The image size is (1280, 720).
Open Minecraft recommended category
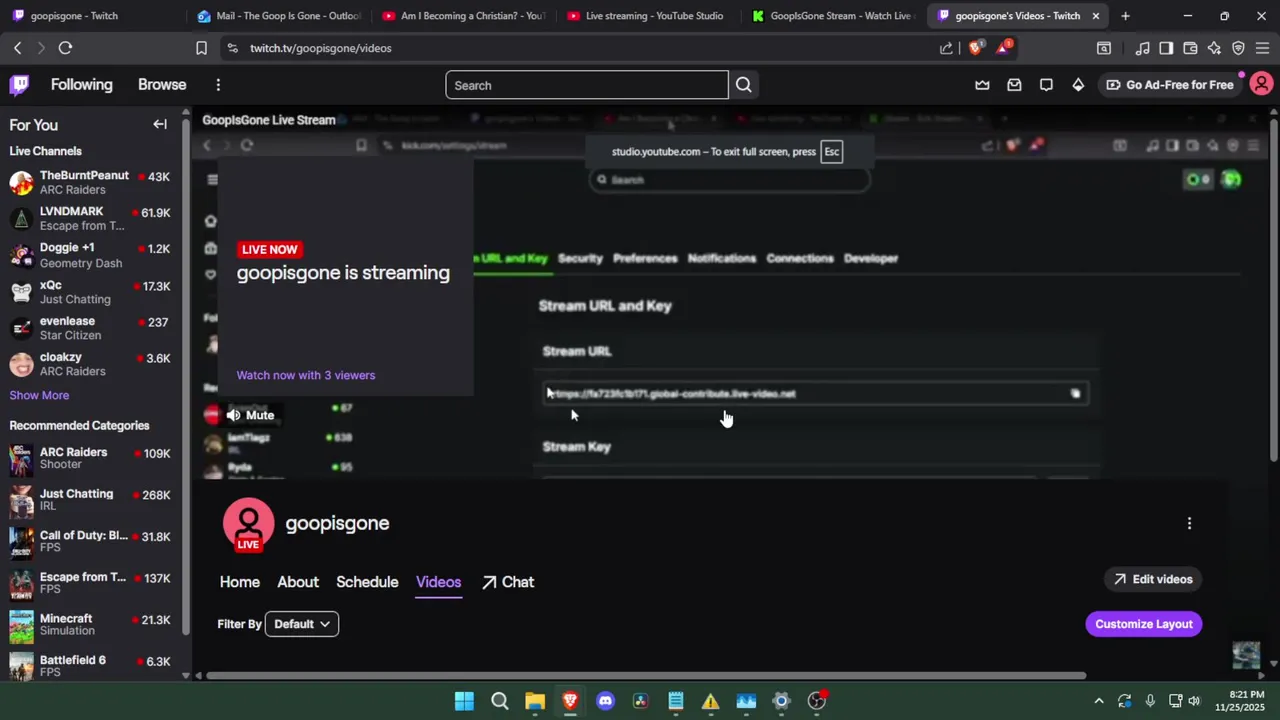(91, 625)
